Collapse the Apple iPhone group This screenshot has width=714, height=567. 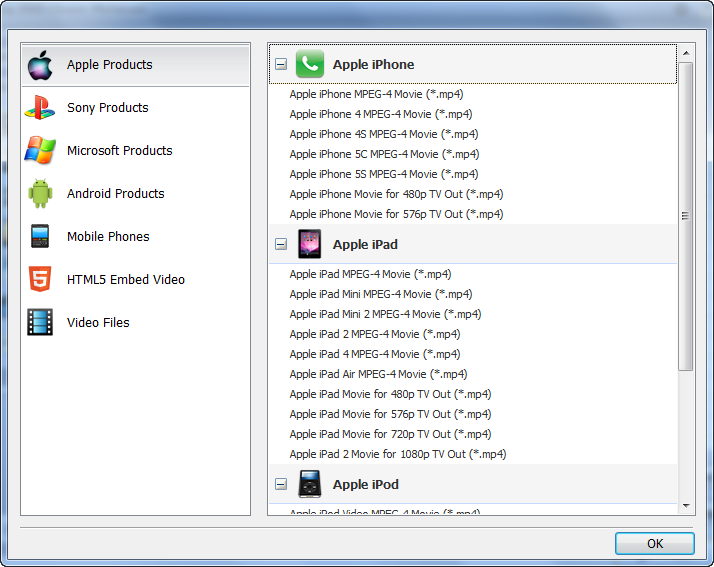[281, 64]
